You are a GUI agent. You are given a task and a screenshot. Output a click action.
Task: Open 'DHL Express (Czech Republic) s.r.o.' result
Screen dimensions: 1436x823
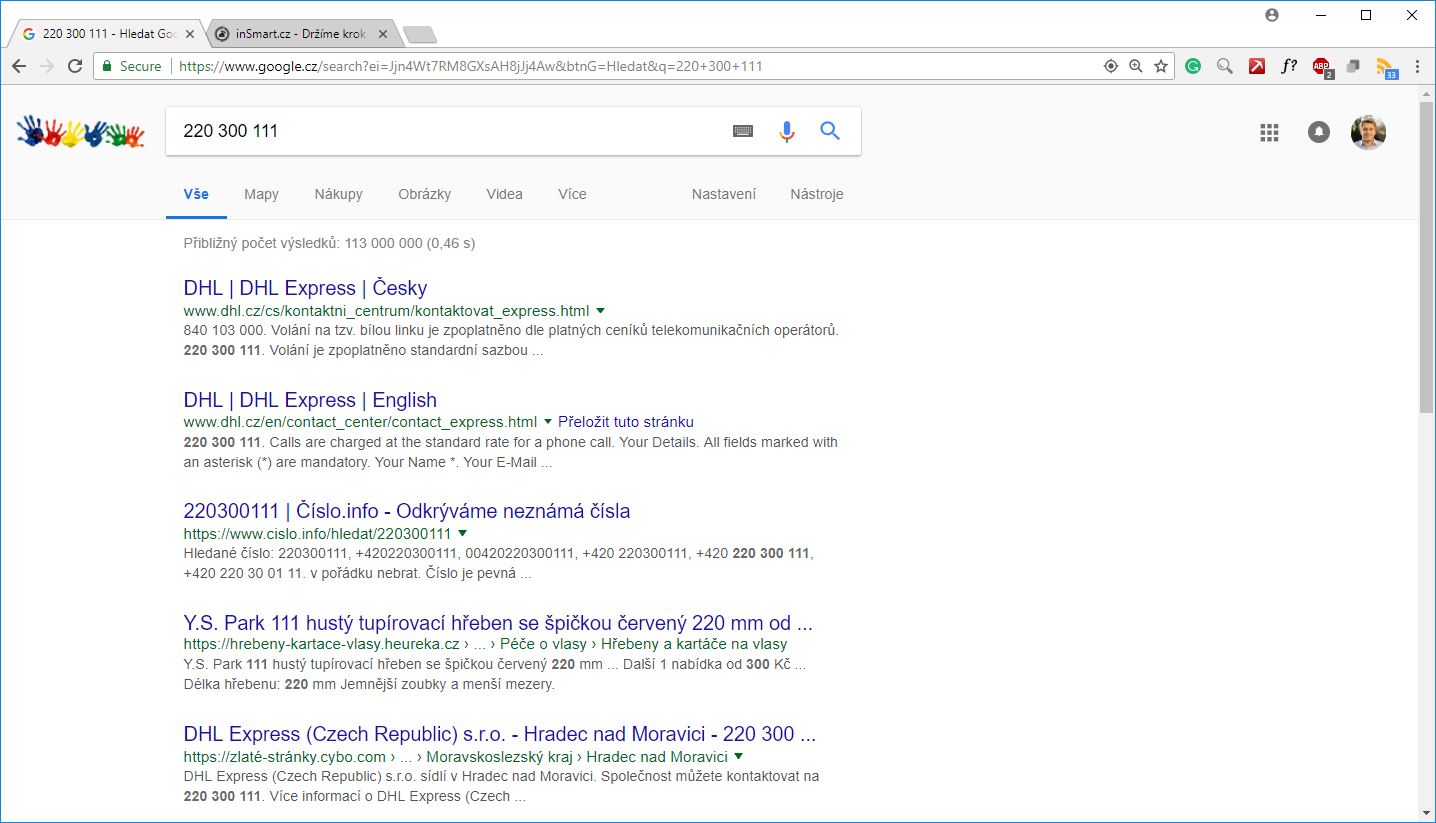tap(500, 734)
